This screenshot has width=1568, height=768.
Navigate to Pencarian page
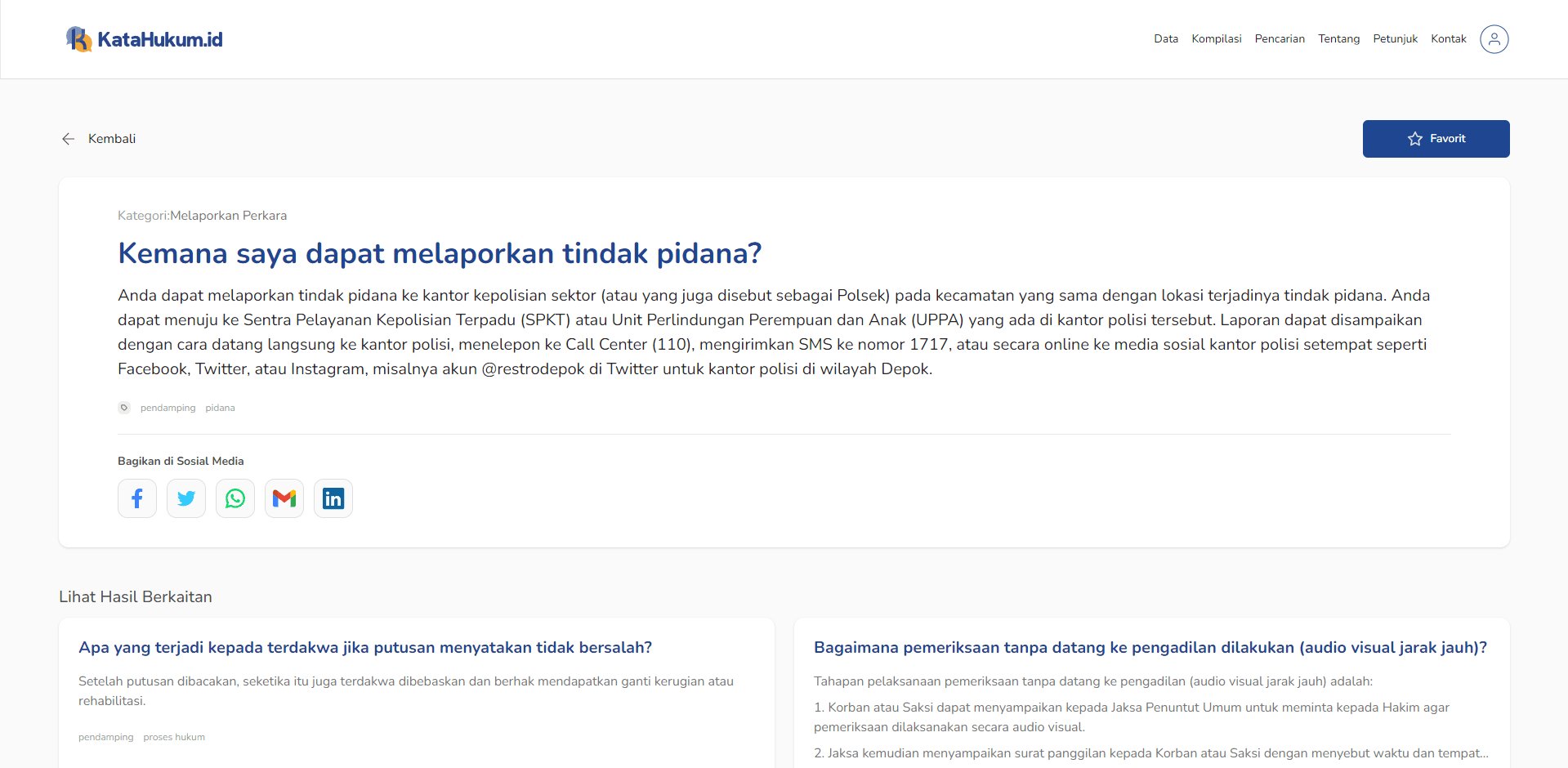point(1280,39)
